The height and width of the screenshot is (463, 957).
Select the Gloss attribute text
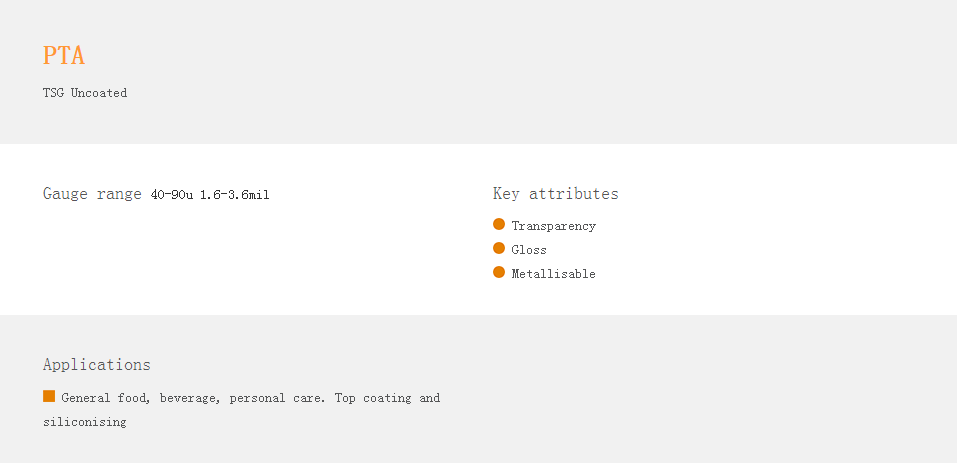[x=529, y=250]
